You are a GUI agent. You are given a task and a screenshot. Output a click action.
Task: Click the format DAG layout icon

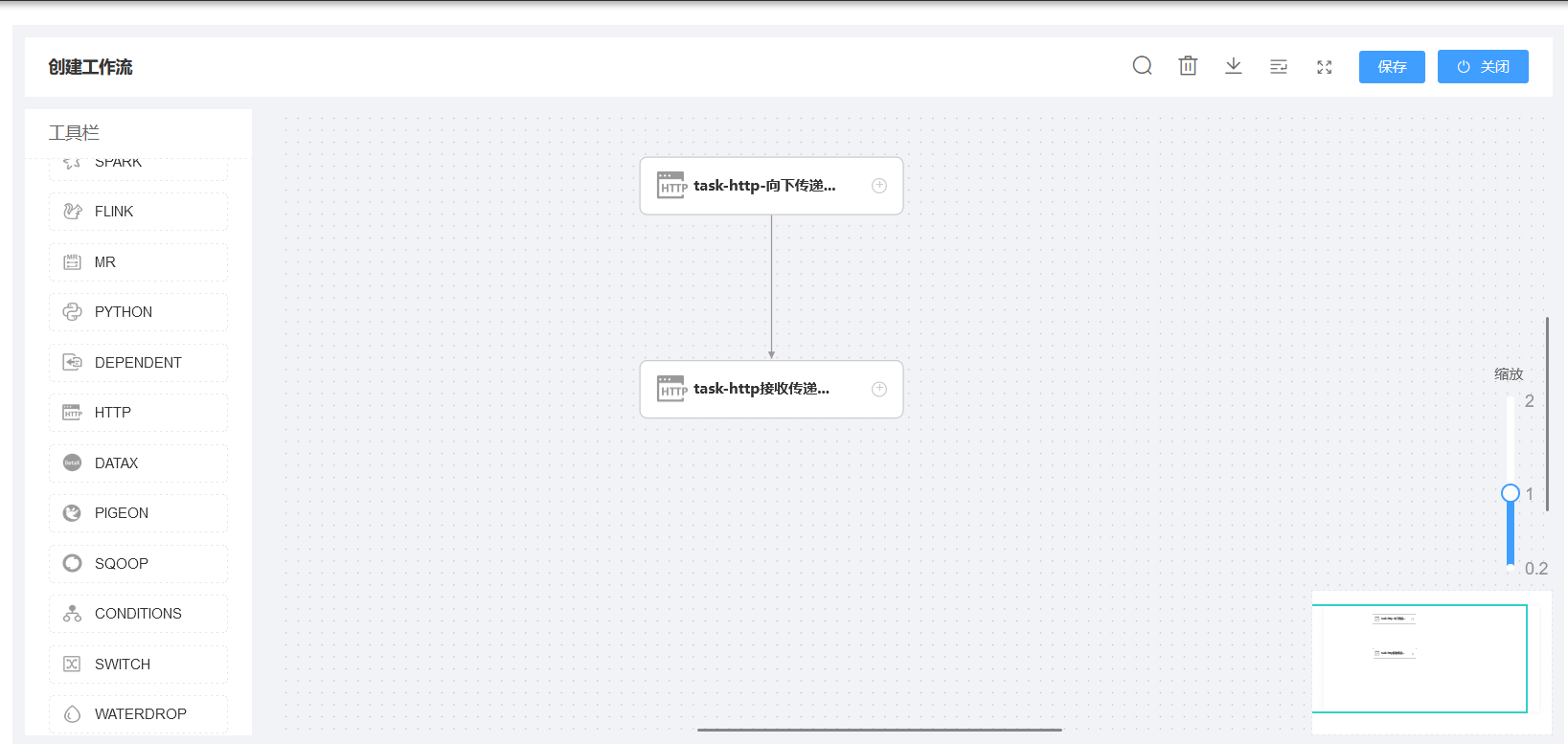1279,66
